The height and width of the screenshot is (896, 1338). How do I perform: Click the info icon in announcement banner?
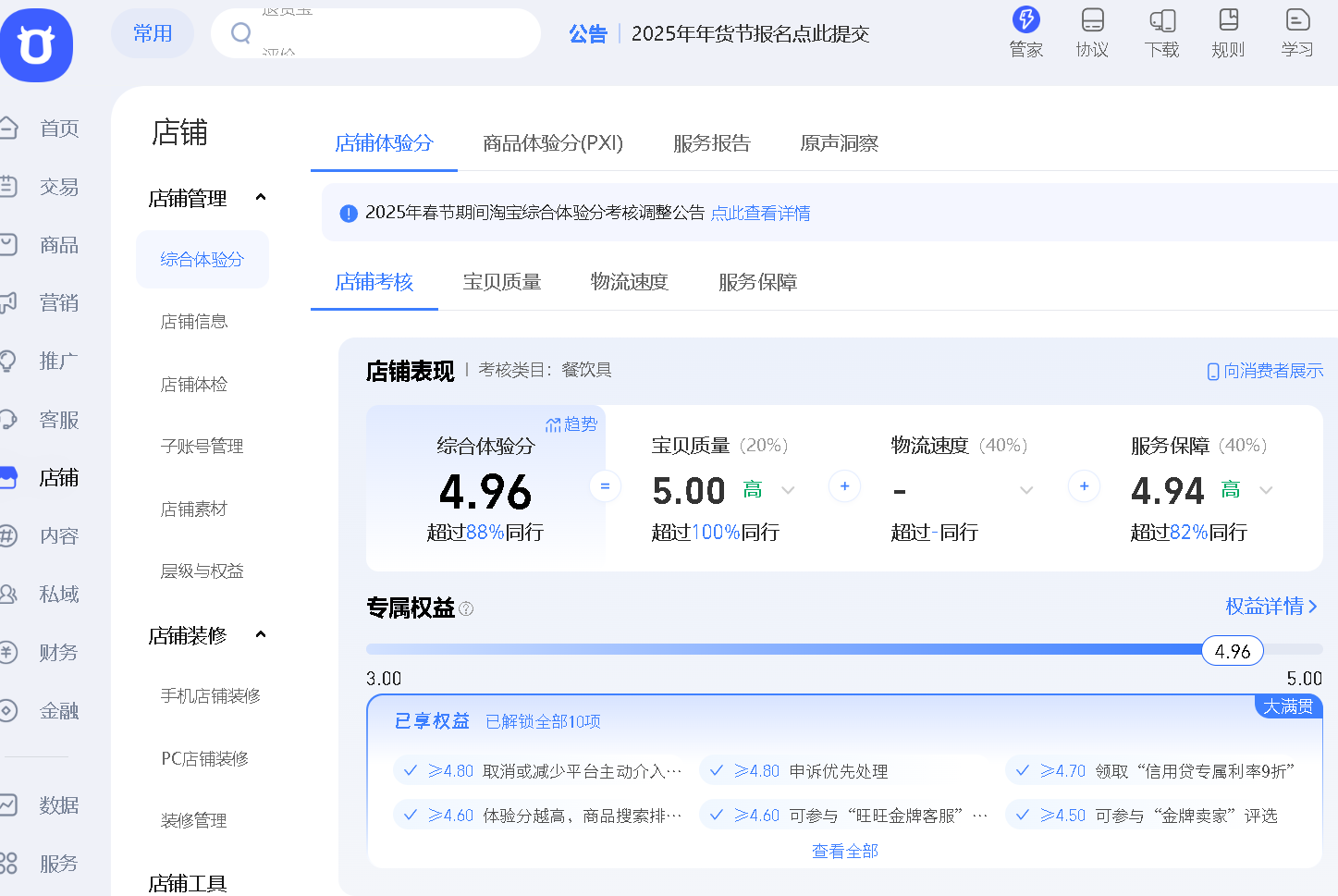click(x=349, y=214)
